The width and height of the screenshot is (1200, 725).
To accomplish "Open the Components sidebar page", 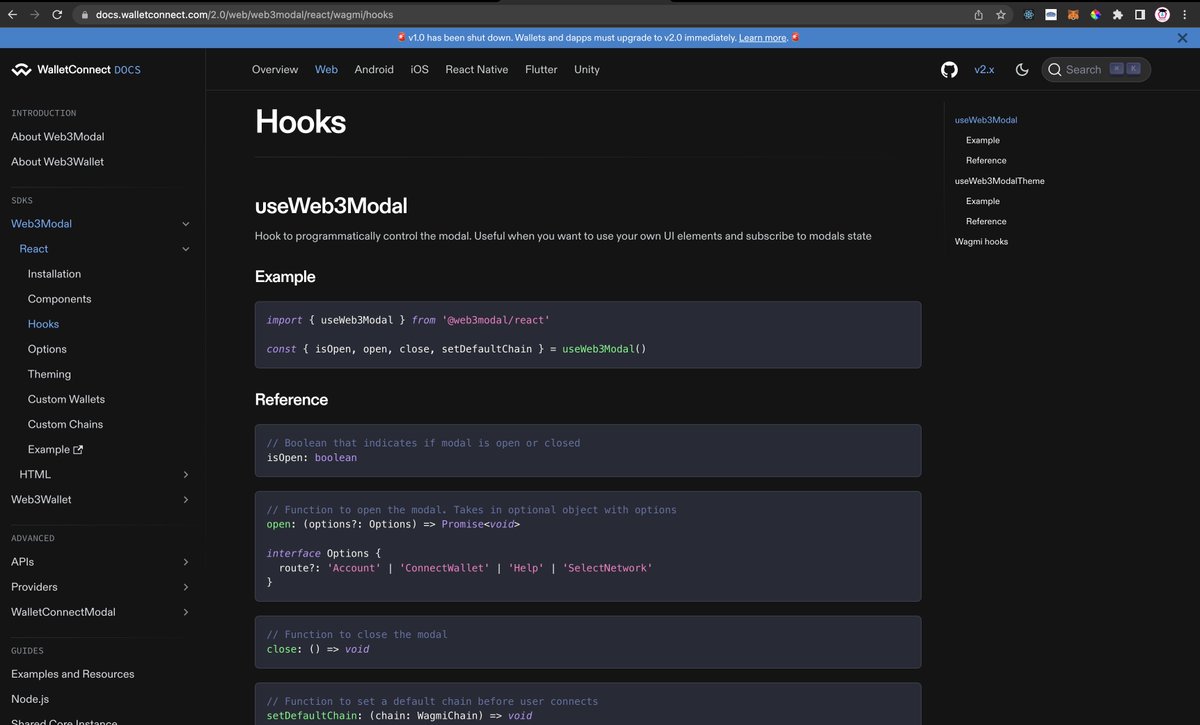I will coord(59,299).
